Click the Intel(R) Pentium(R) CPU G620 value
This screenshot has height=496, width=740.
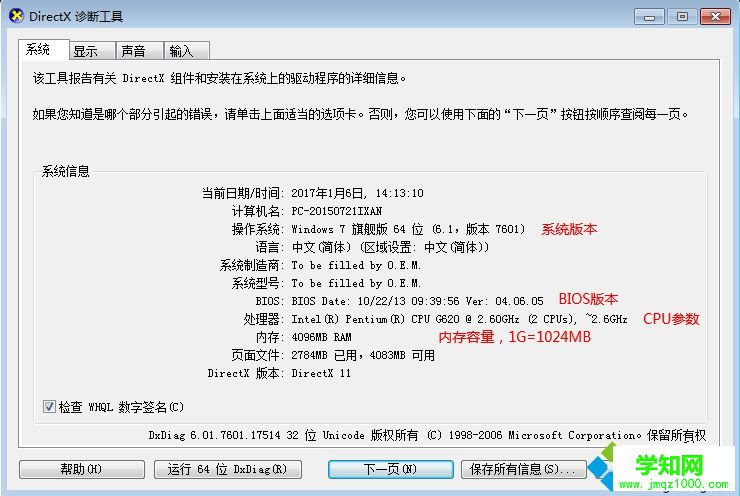459,319
